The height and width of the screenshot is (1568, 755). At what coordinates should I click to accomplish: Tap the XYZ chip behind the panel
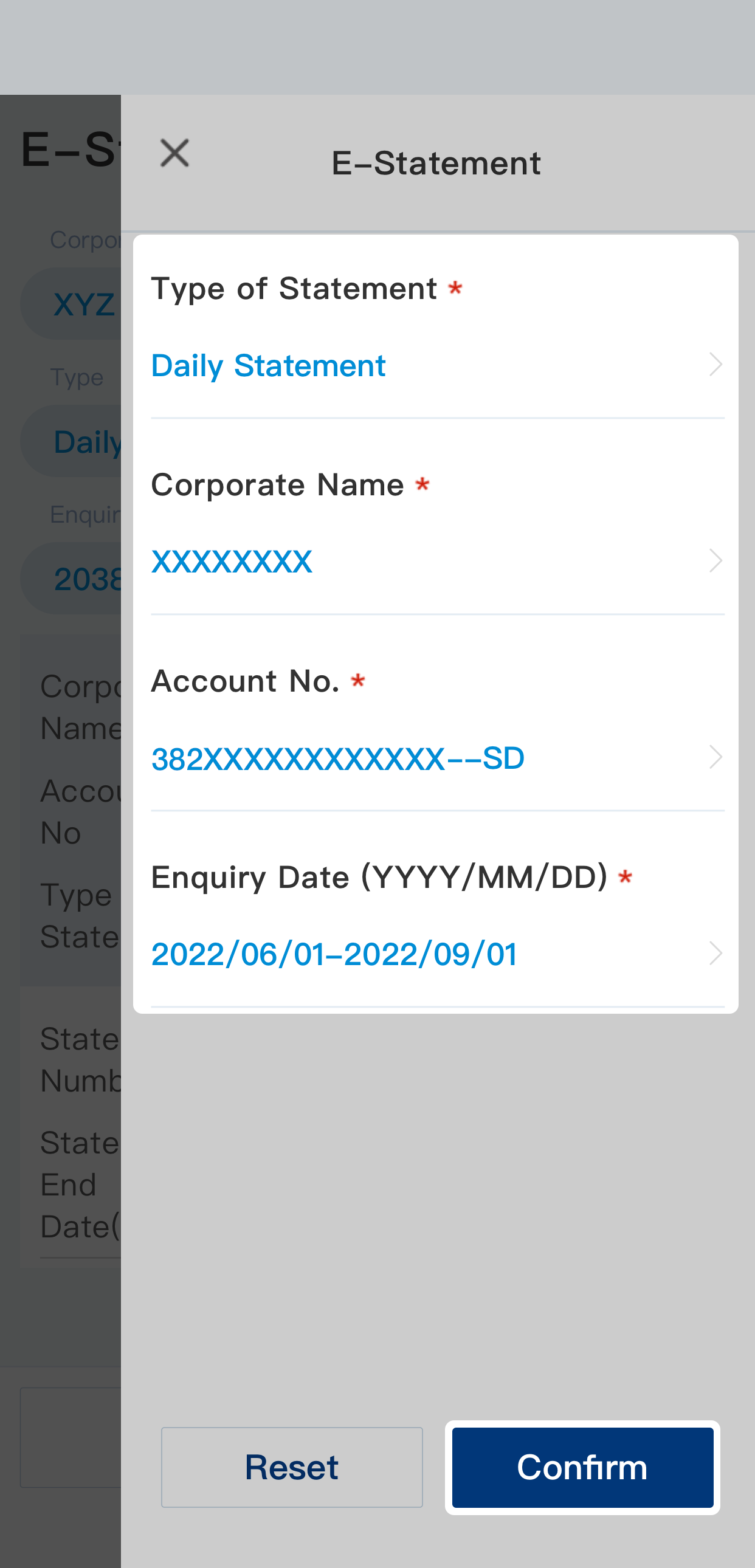(x=79, y=304)
